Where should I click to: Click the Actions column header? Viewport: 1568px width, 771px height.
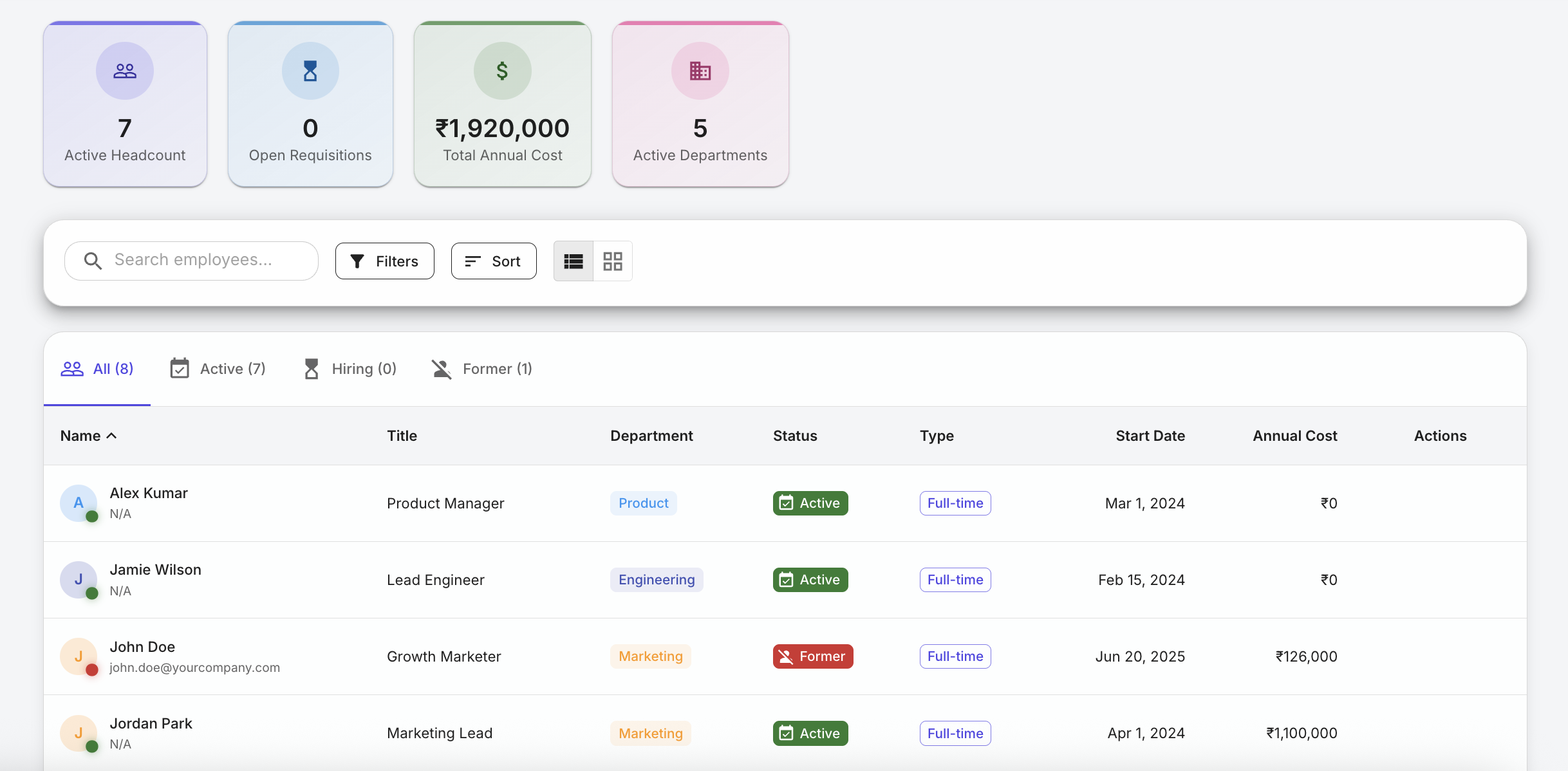(1441, 436)
